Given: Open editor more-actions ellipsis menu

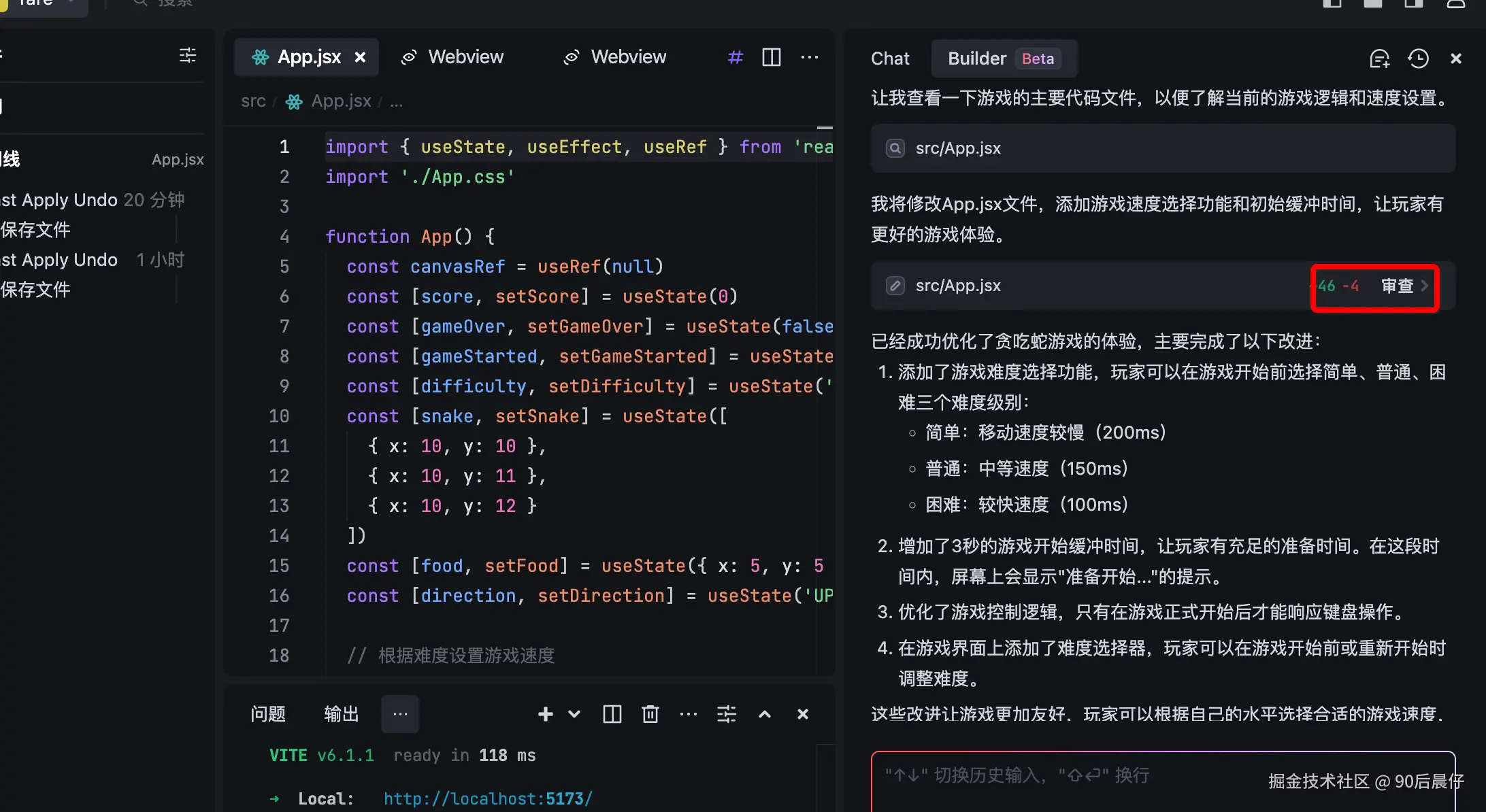Looking at the screenshot, I should click(810, 57).
